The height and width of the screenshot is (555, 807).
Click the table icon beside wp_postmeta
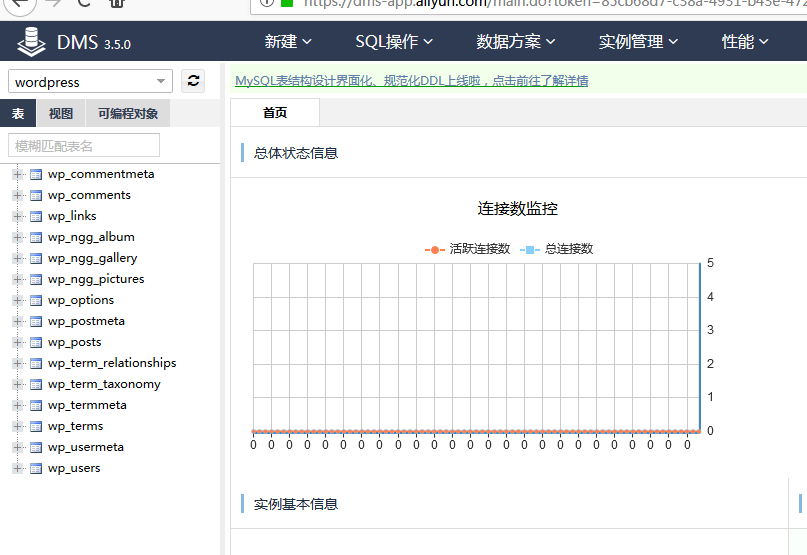[36, 322]
